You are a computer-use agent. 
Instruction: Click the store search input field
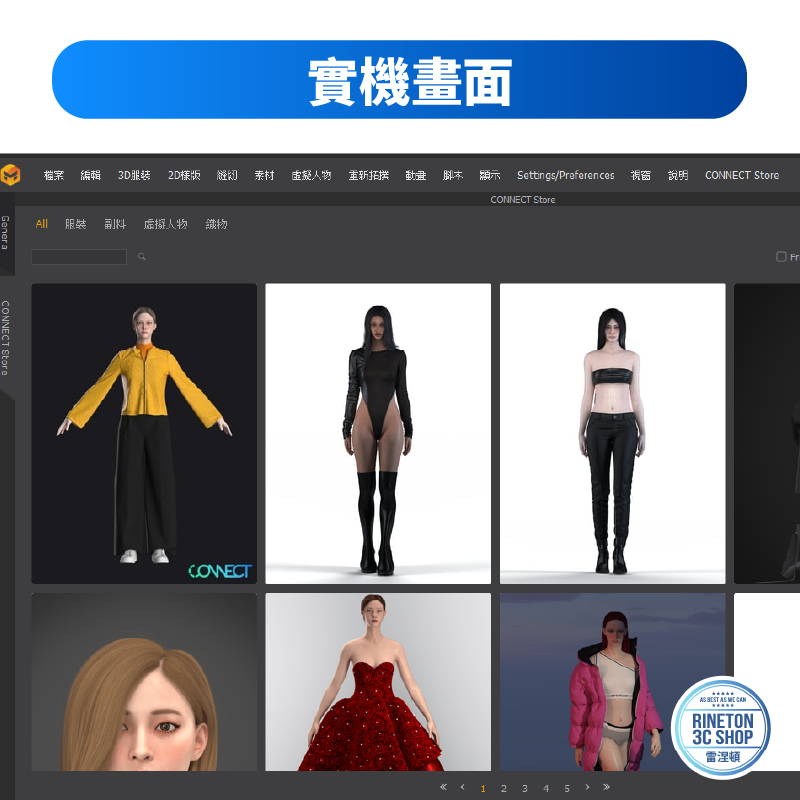pos(79,257)
